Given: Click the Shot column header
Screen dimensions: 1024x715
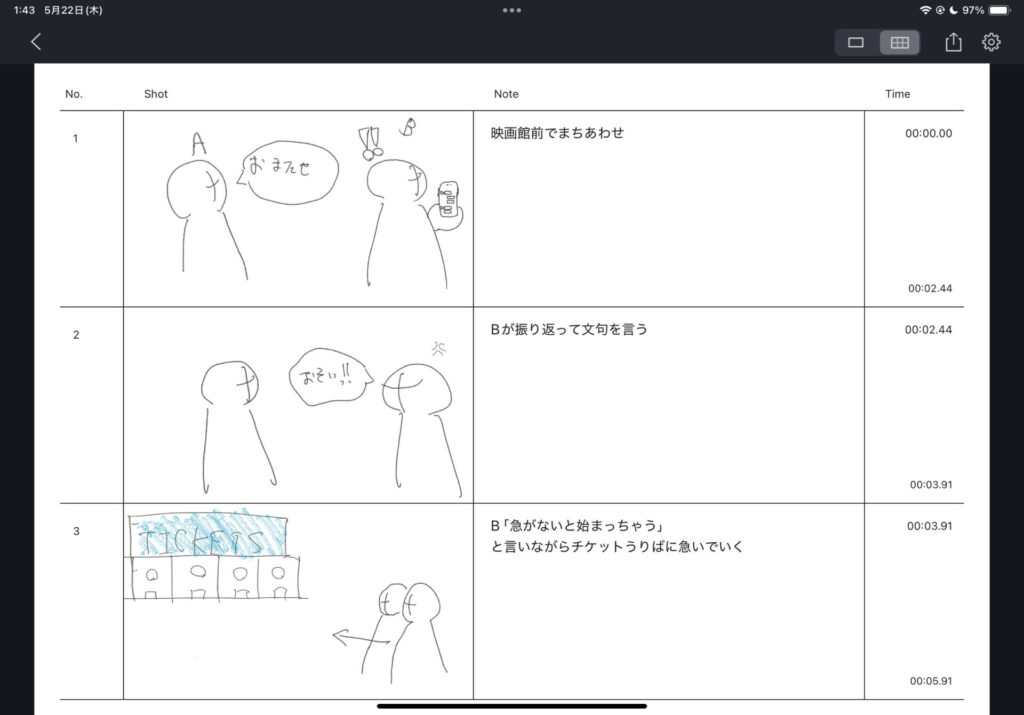Looking at the screenshot, I should [155, 94].
